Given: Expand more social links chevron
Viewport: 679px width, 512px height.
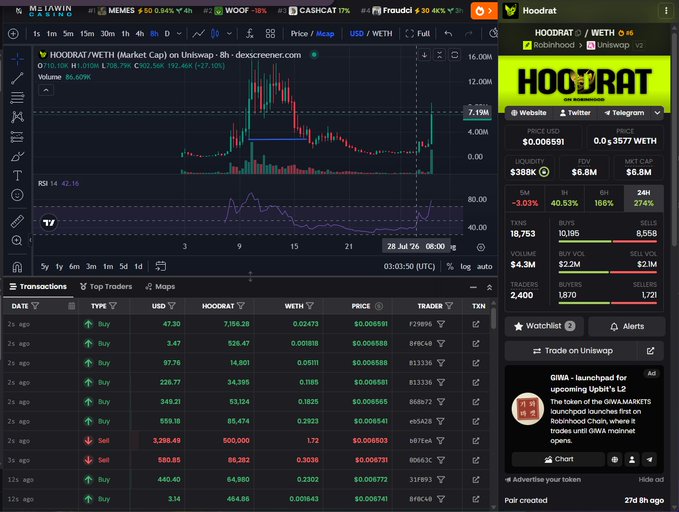Looking at the screenshot, I should coord(657,113).
